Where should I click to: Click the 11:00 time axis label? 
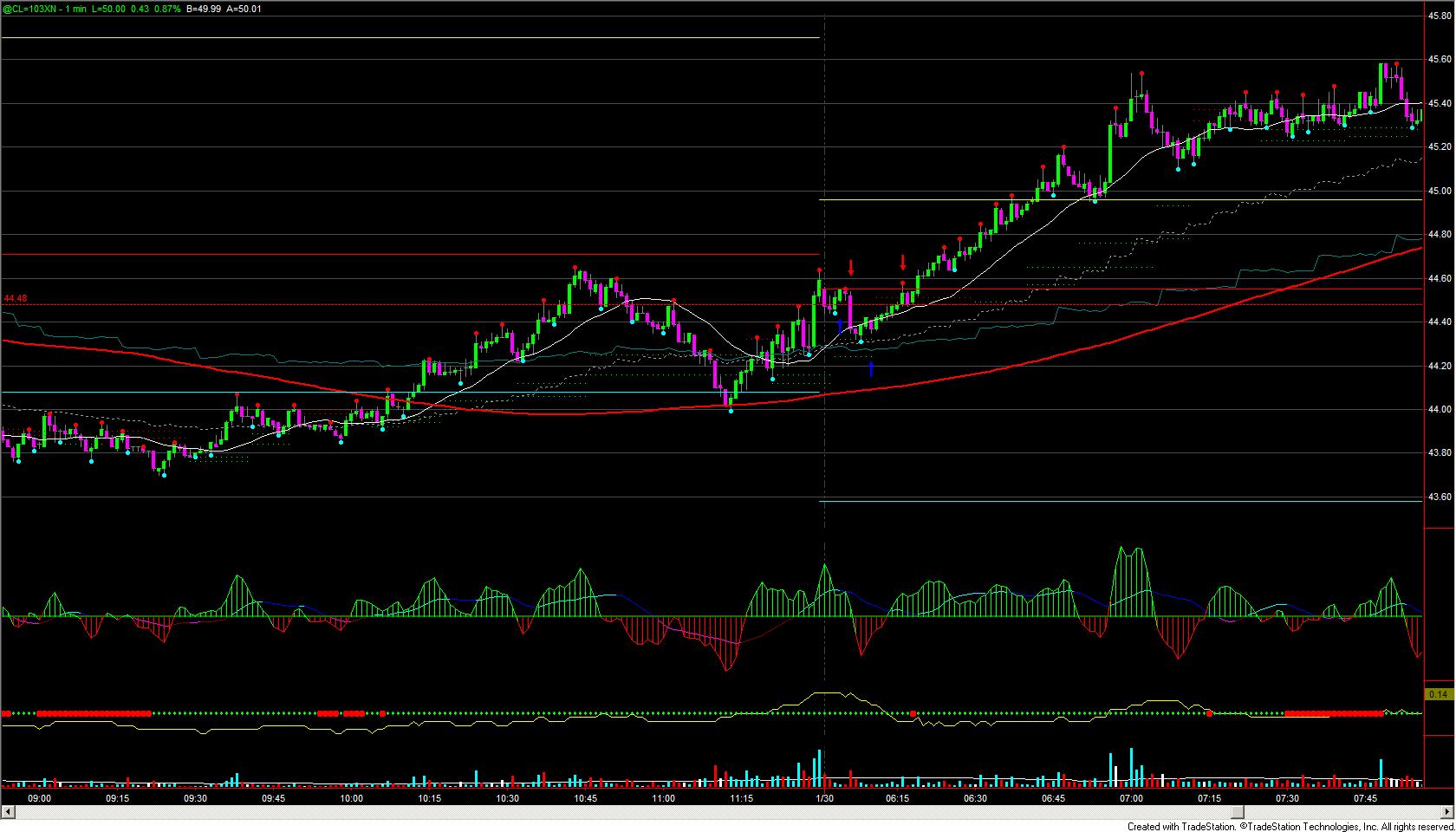(x=664, y=798)
